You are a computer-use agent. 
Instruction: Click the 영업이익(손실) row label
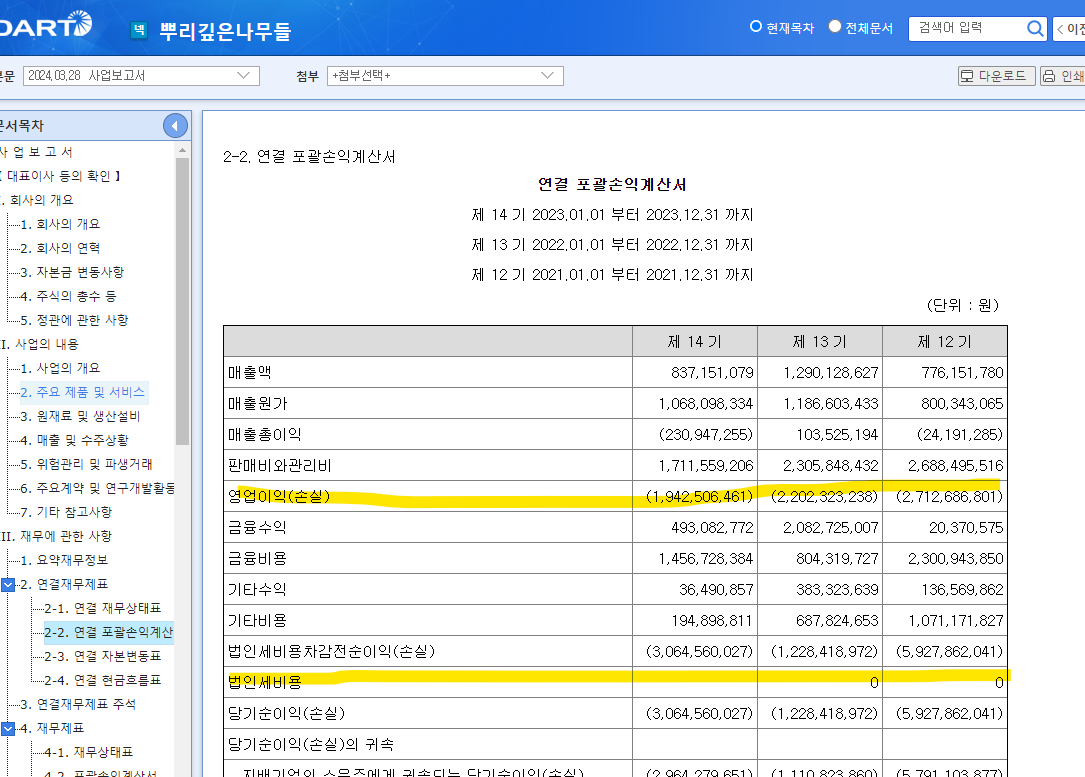[280, 496]
